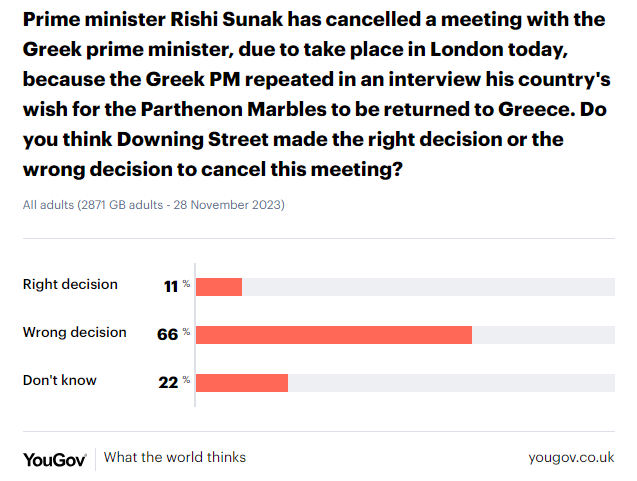
Task: Click the grey track of Don't know bar
Action: click(451, 383)
